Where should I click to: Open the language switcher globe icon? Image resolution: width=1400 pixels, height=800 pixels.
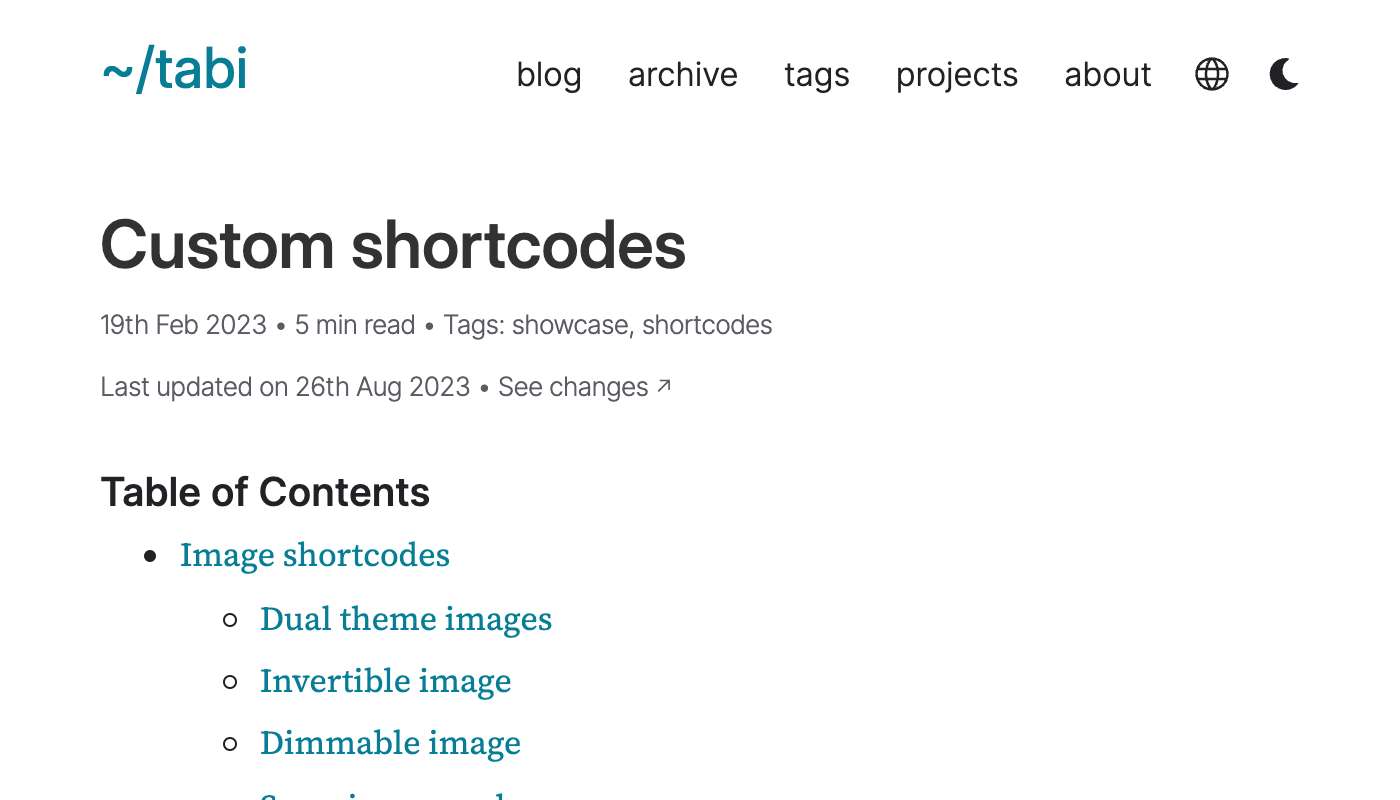(x=1211, y=74)
